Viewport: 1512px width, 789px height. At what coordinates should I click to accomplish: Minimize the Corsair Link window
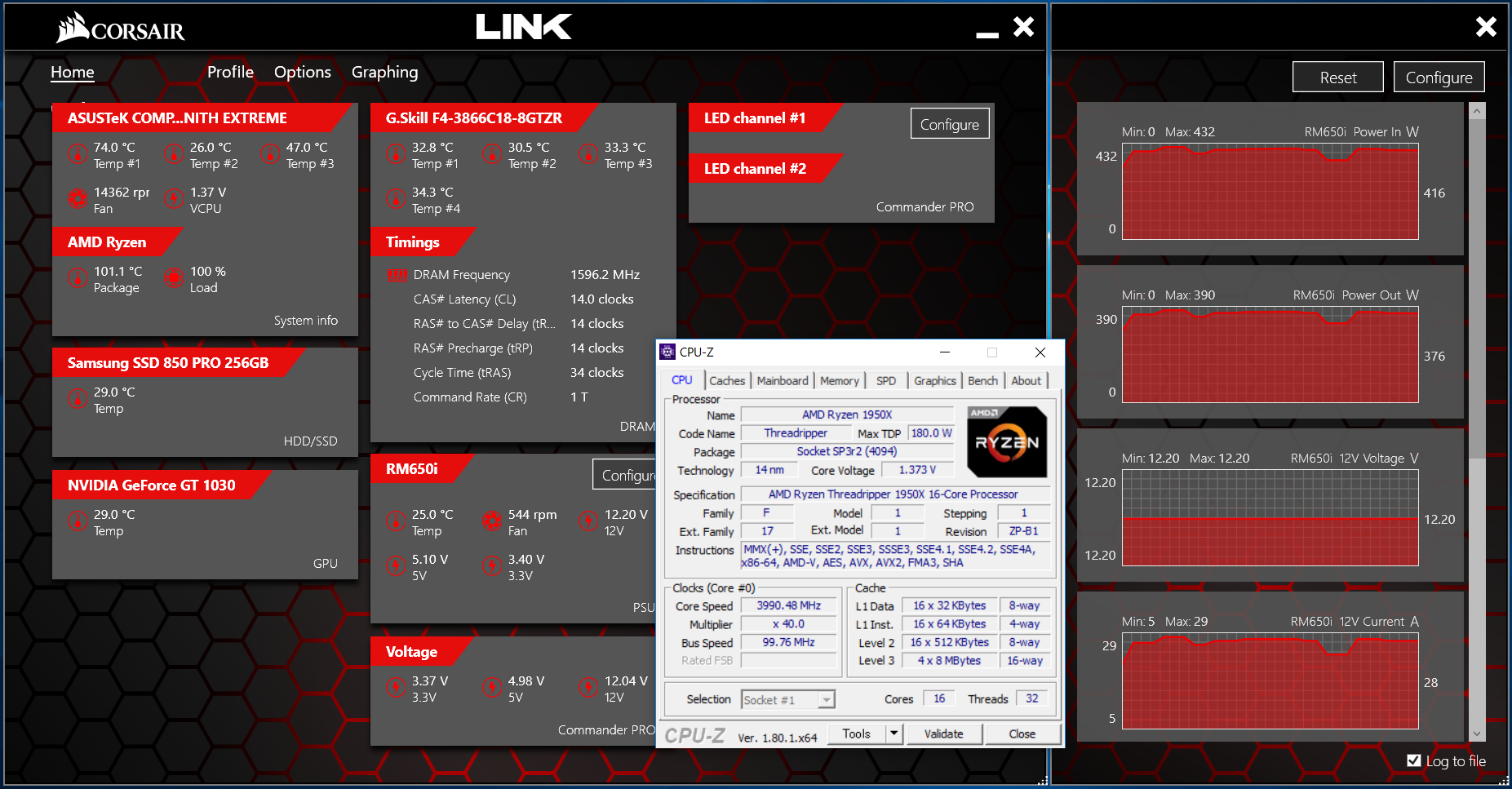(987, 34)
